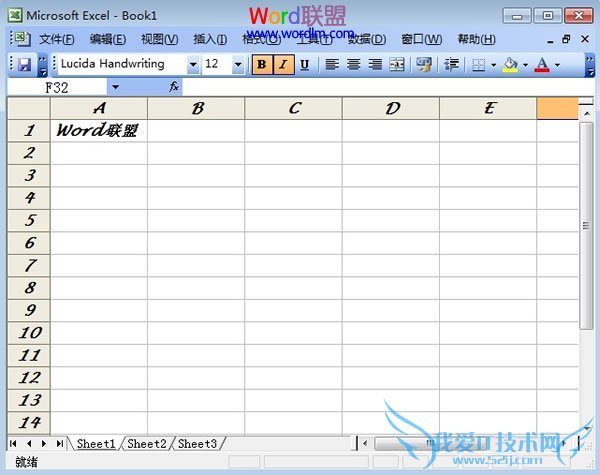This screenshot has height=475, width=600.
Task: Click the Lucida Handwriting font name box
Action: pyautogui.click(x=122, y=64)
